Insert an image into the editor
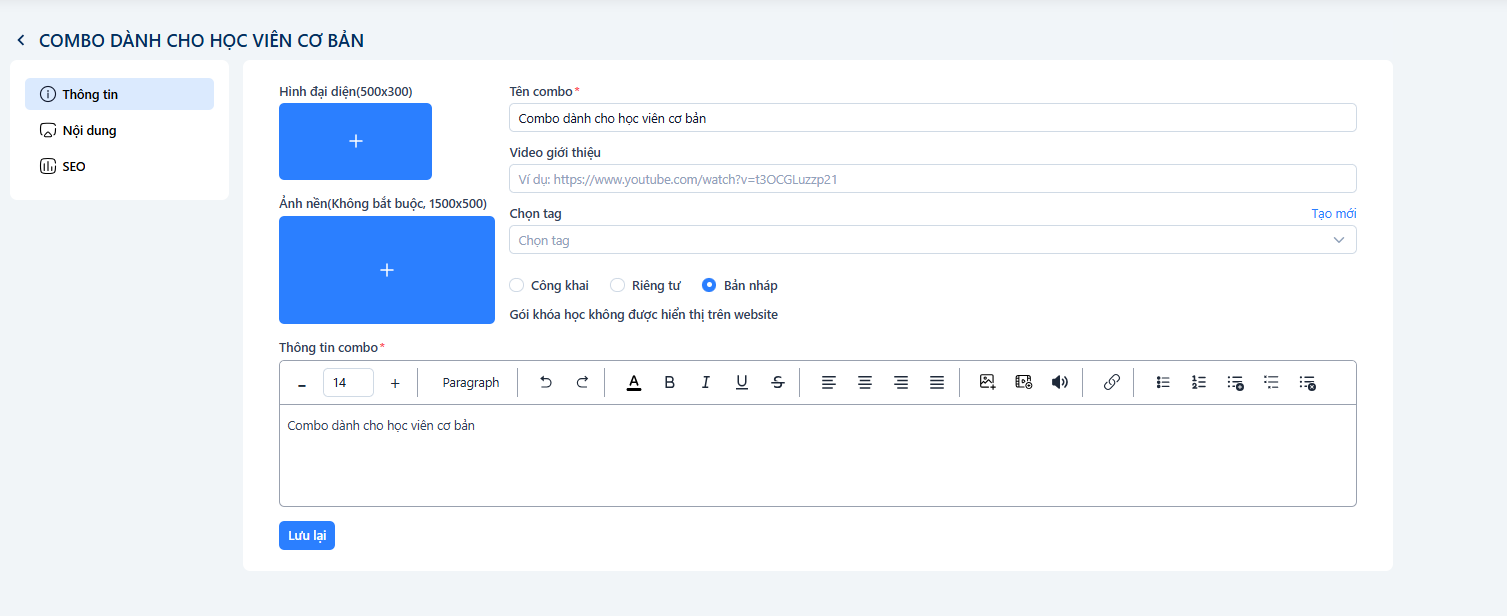This screenshot has width=1507, height=616. pos(988,382)
